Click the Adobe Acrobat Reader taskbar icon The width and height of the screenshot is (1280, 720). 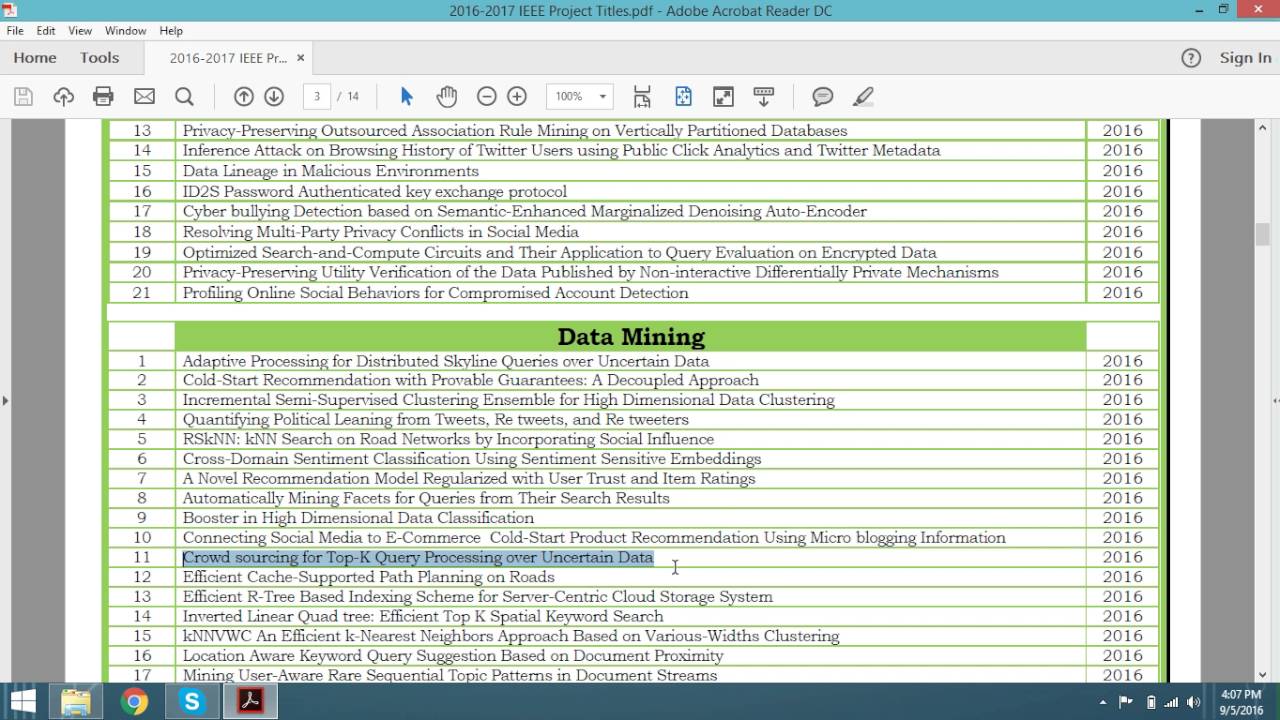pyautogui.click(x=249, y=702)
